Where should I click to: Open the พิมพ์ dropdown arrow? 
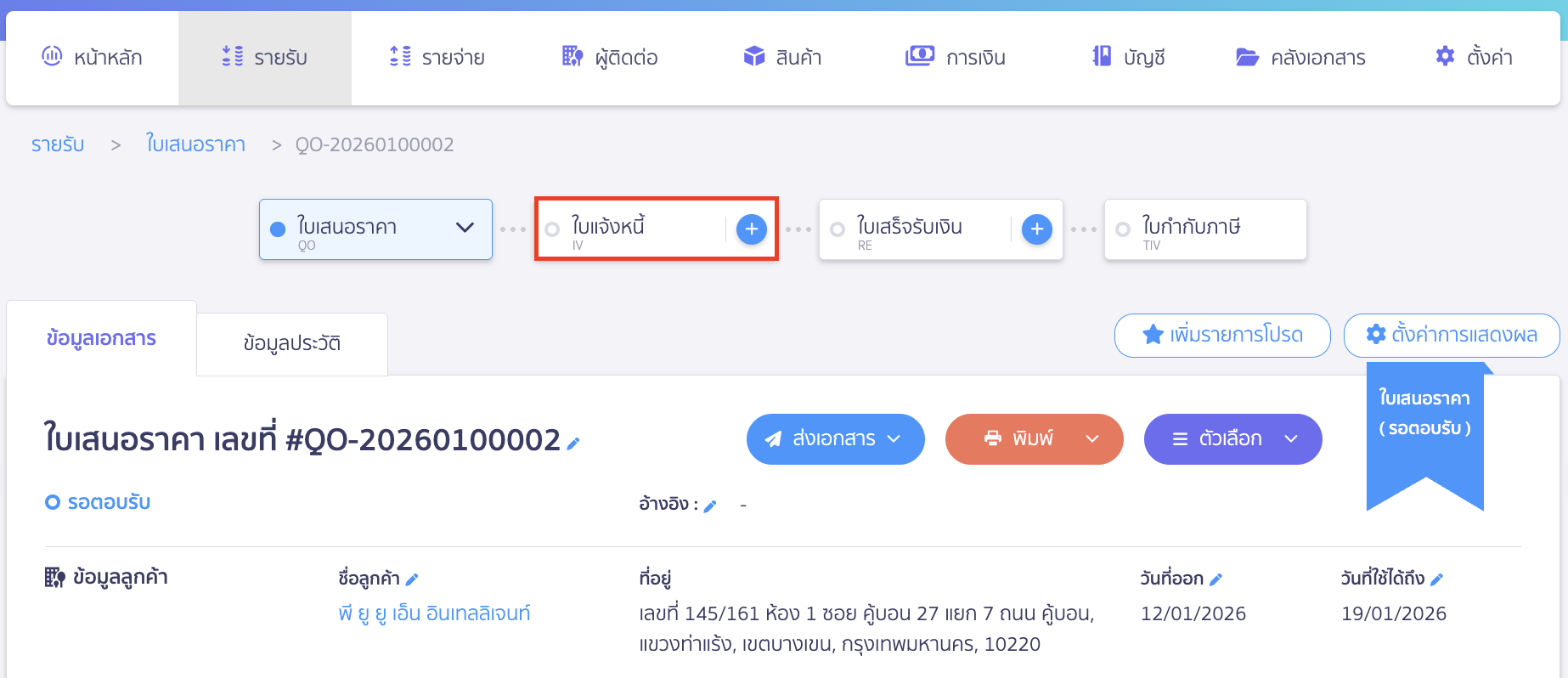pyautogui.click(x=1091, y=439)
